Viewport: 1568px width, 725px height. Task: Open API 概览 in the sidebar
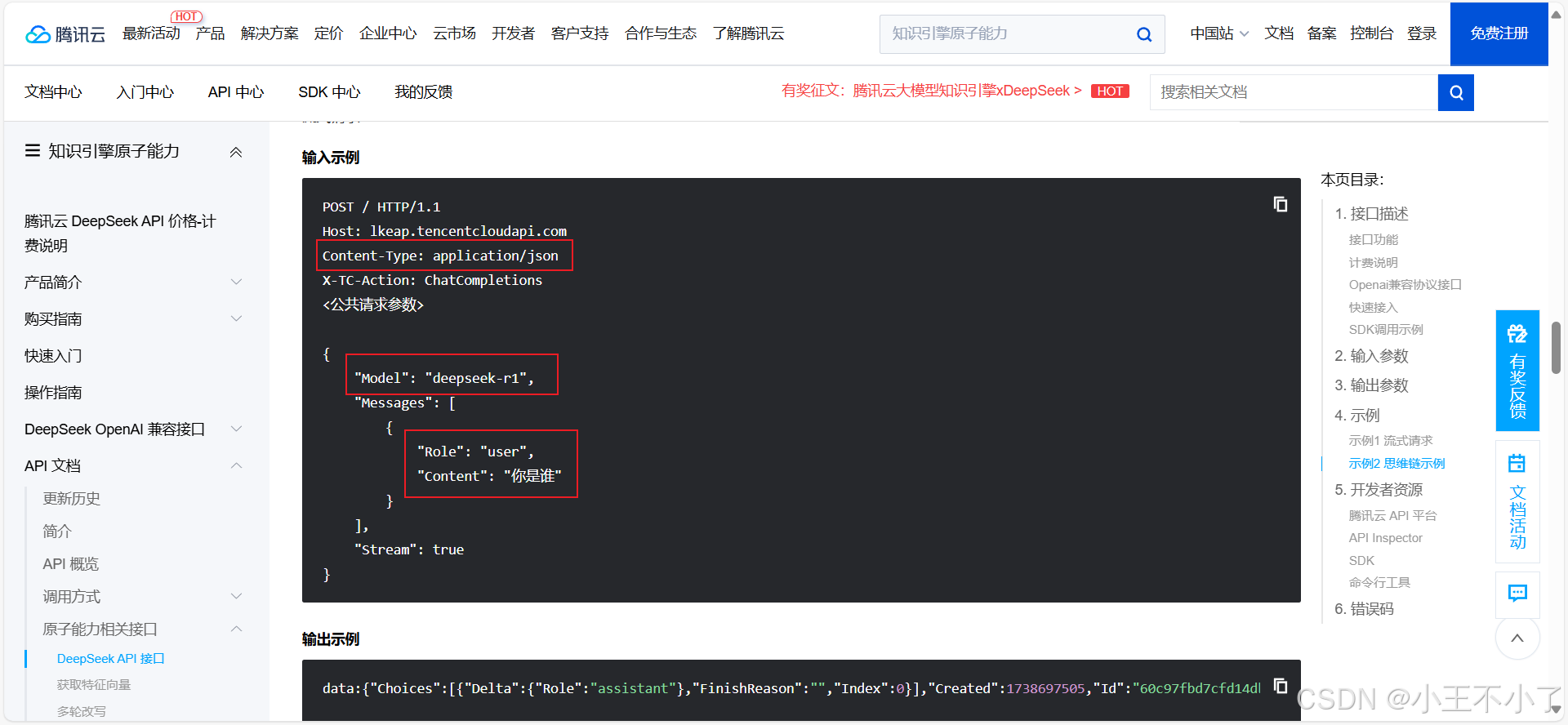pyautogui.click(x=71, y=564)
